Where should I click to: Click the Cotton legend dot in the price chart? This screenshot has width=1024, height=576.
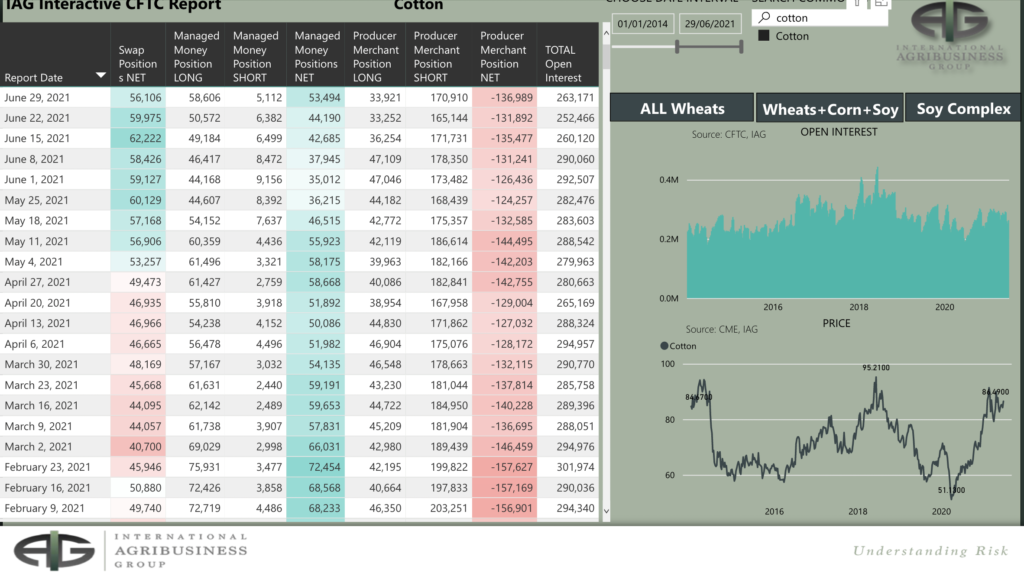coord(664,346)
